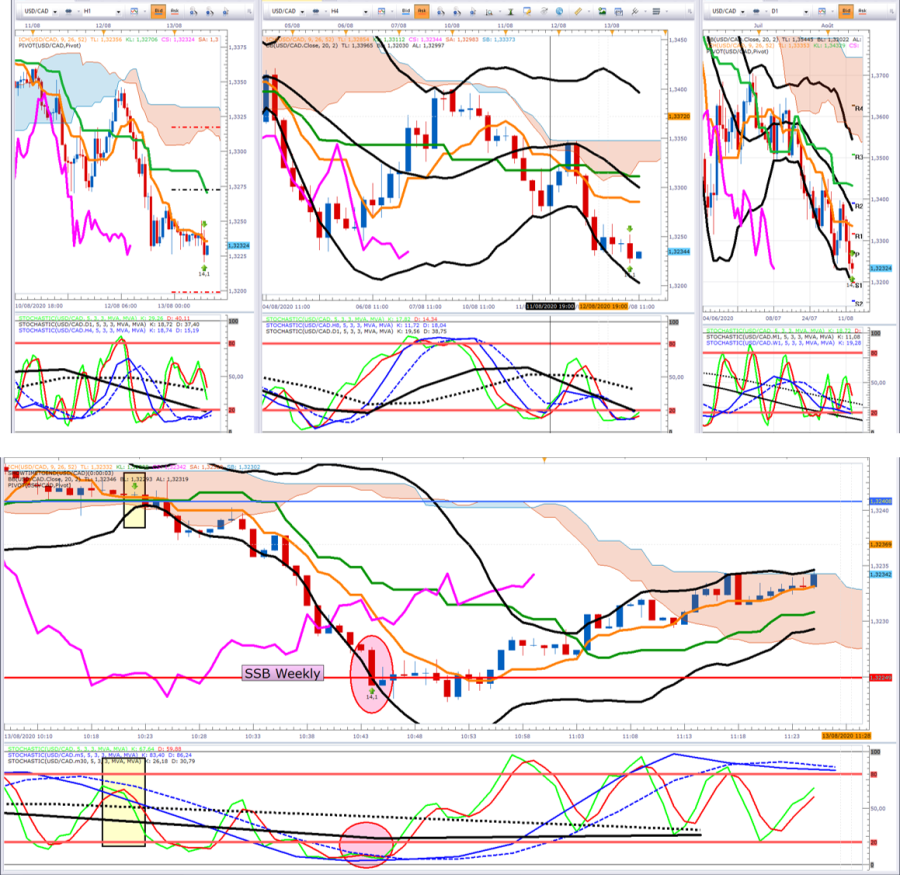Click the 1,32324 price label on H1 axis
The image size is (900, 875).
coord(239,246)
